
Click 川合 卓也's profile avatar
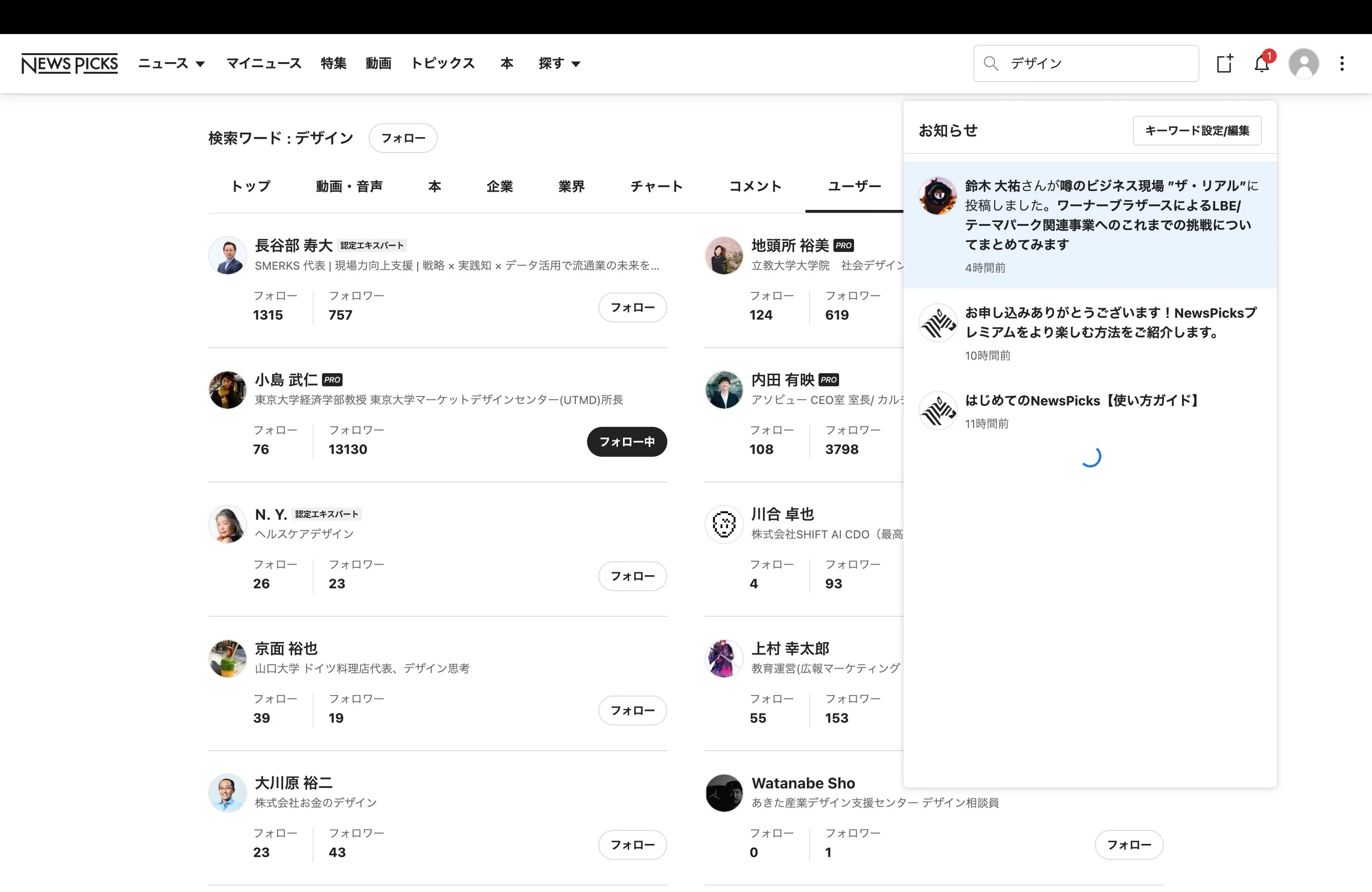723,524
